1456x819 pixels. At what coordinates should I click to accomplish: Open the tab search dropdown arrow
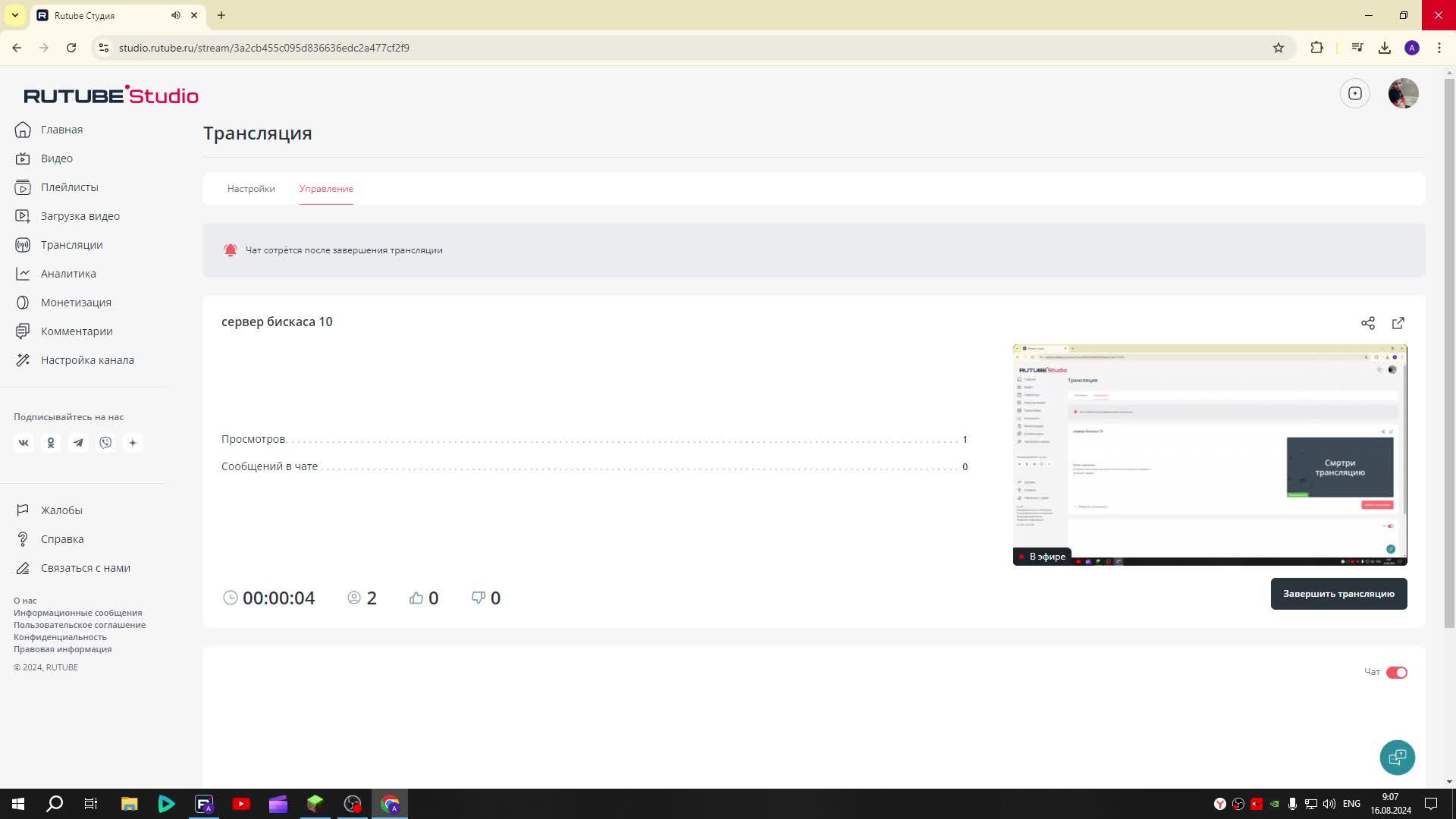(x=14, y=15)
